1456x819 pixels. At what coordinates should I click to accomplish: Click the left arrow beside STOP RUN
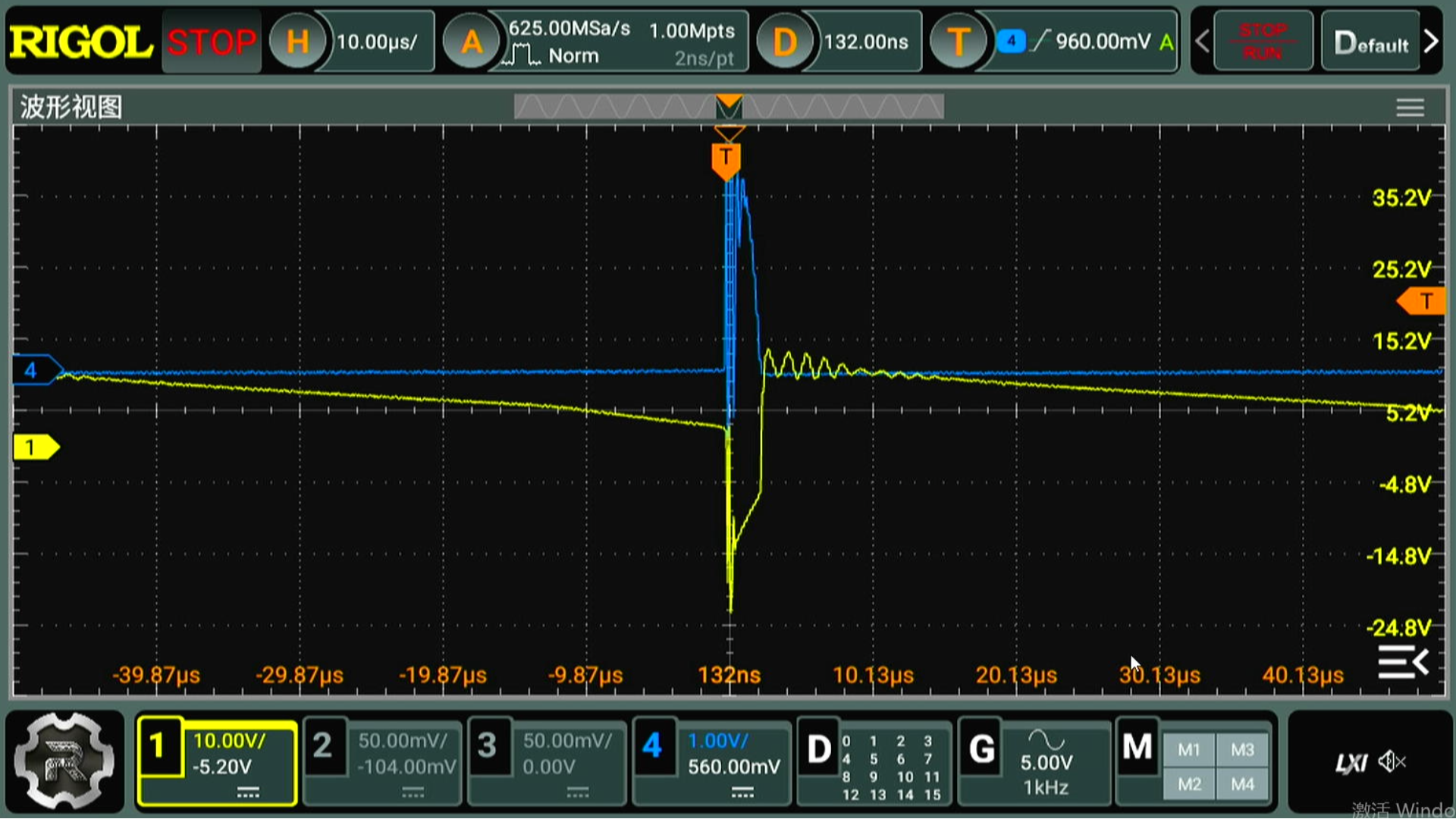point(1202,42)
